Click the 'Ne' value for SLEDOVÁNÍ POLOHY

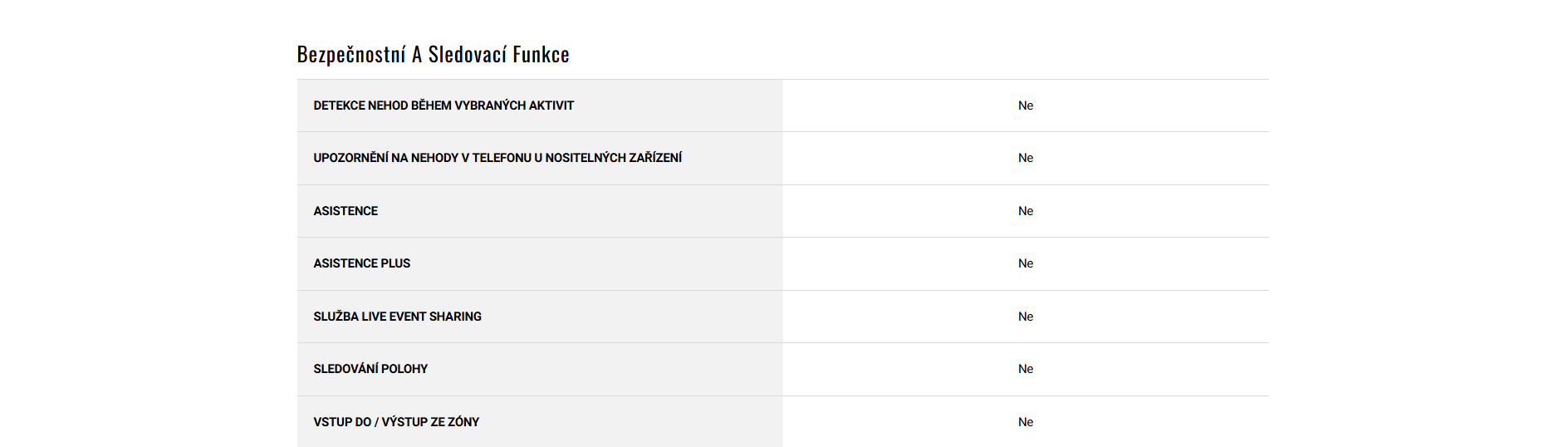tap(1026, 369)
